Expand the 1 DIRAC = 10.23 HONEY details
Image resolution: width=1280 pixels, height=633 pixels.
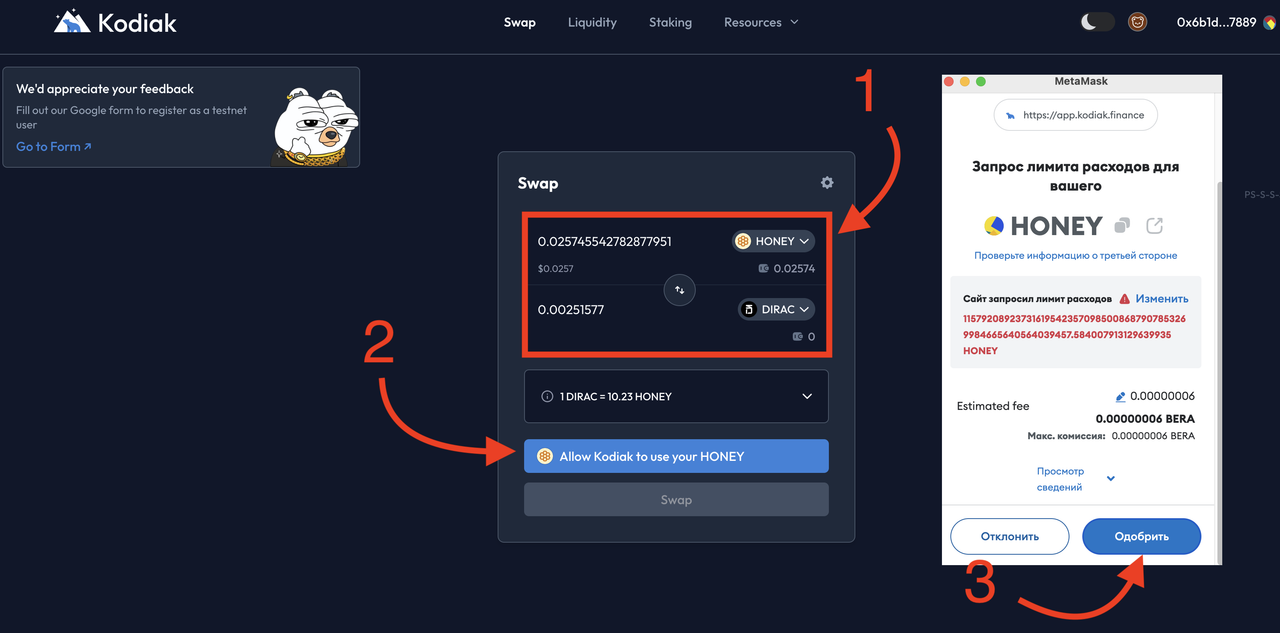click(x=676, y=397)
